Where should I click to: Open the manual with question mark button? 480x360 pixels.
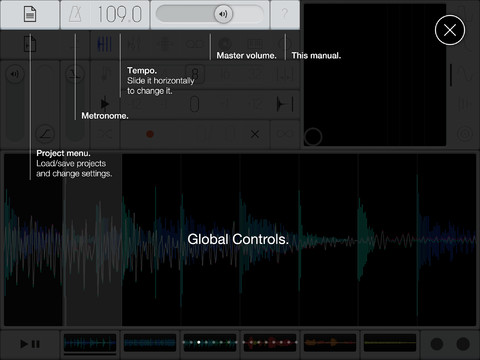tap(284, 14)
